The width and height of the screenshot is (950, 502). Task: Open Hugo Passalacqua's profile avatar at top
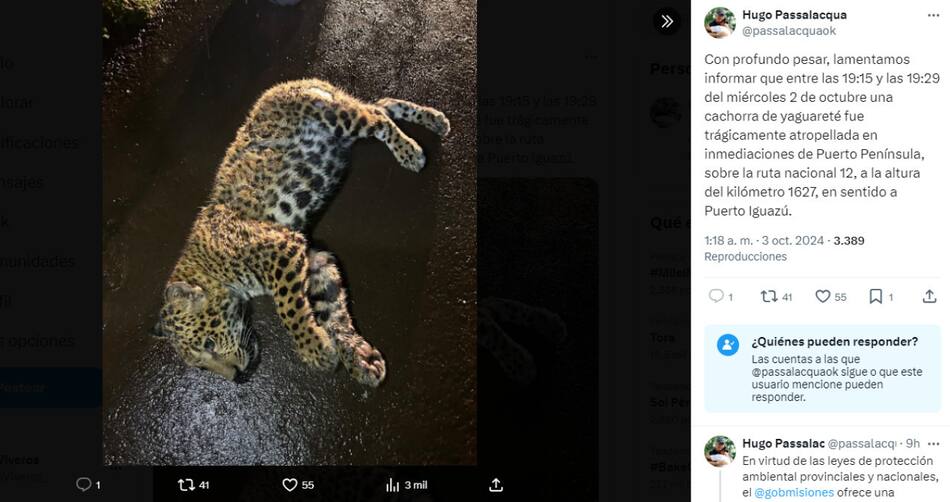720,23
